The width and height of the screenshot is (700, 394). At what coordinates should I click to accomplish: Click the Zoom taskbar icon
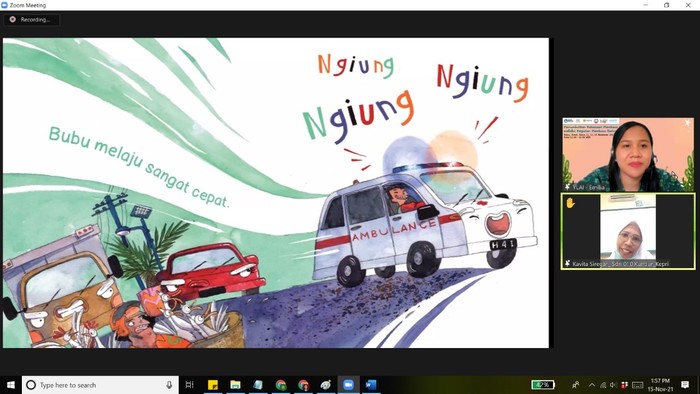coord(348,385)
